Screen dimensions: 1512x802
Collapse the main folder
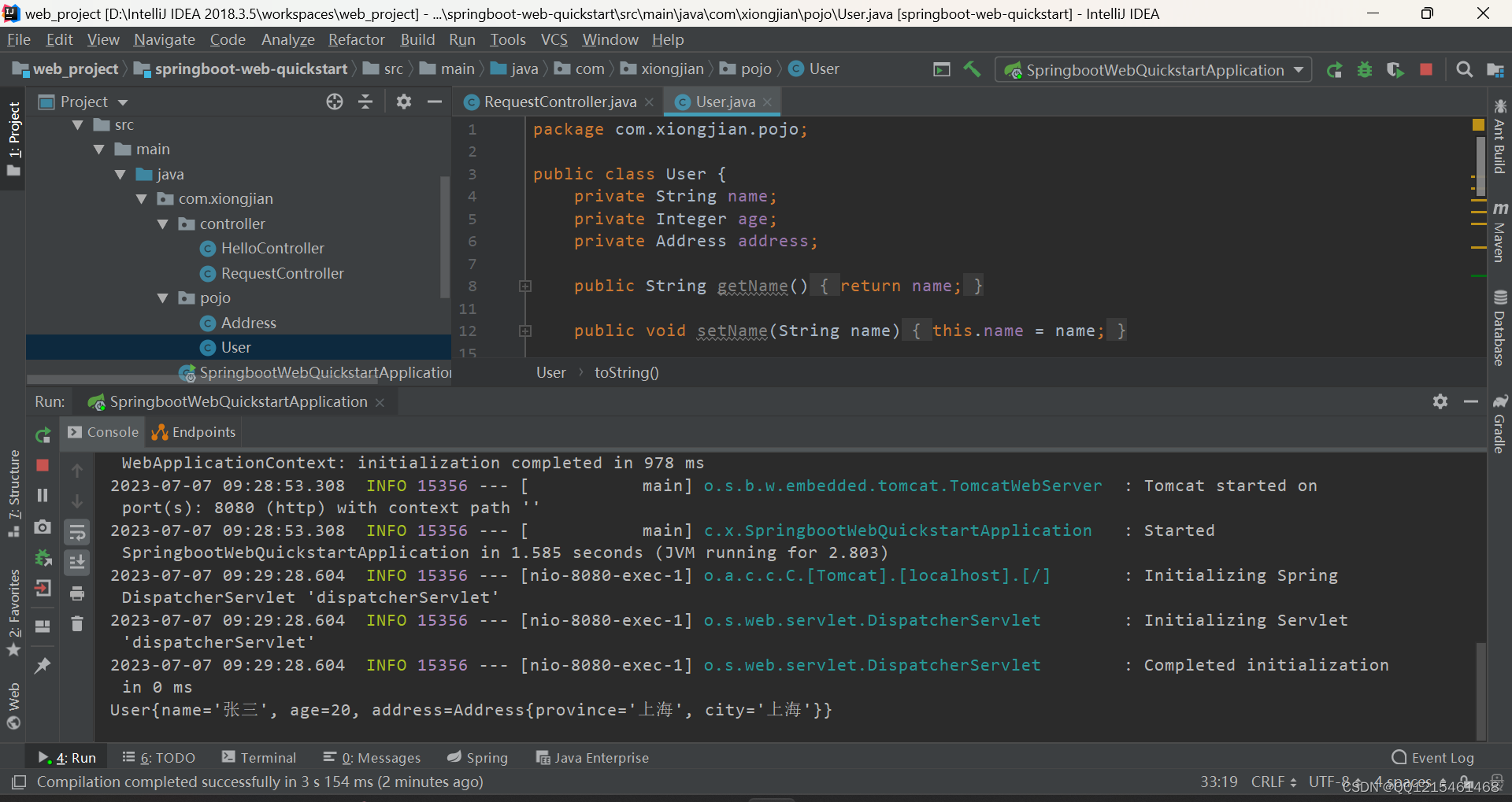coord(98,150)
